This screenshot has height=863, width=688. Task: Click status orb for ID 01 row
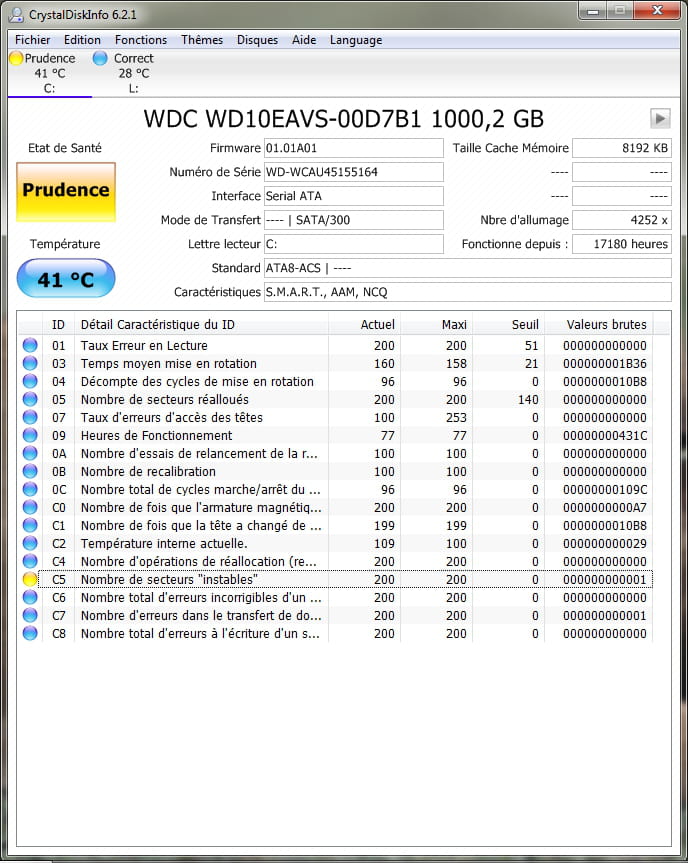coord(30,345)
